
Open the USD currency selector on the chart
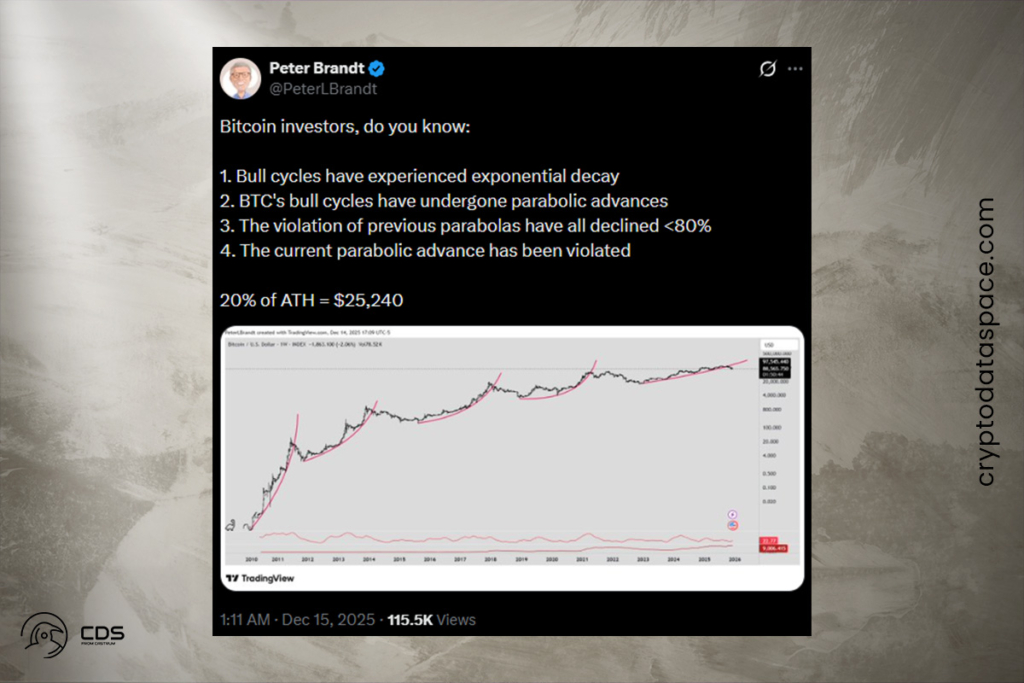coord(768,343)
